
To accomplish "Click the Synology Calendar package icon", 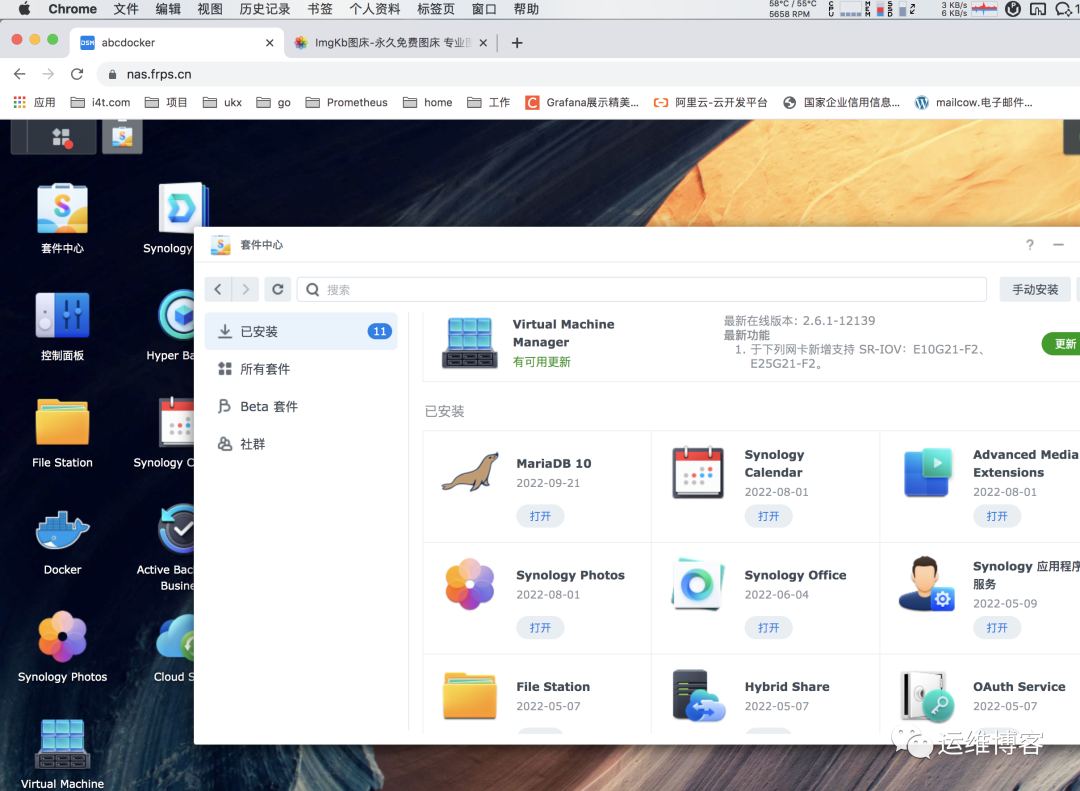I will [698, 473].
